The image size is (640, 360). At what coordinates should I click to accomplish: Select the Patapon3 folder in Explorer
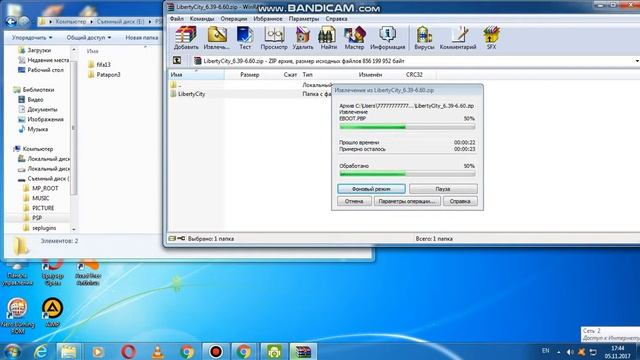[x=104, y=75]
